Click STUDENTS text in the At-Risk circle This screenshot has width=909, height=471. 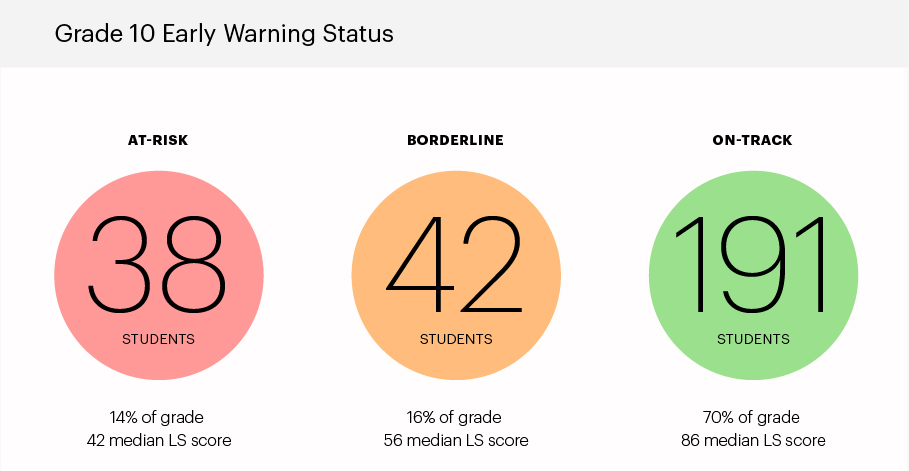click(x=158, y=339)
